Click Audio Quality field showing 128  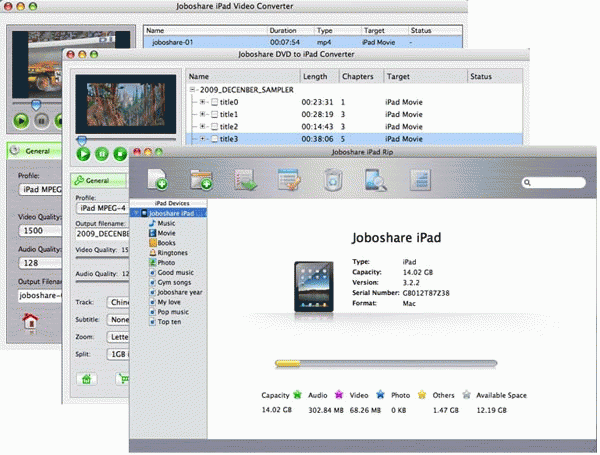(40, 263)
